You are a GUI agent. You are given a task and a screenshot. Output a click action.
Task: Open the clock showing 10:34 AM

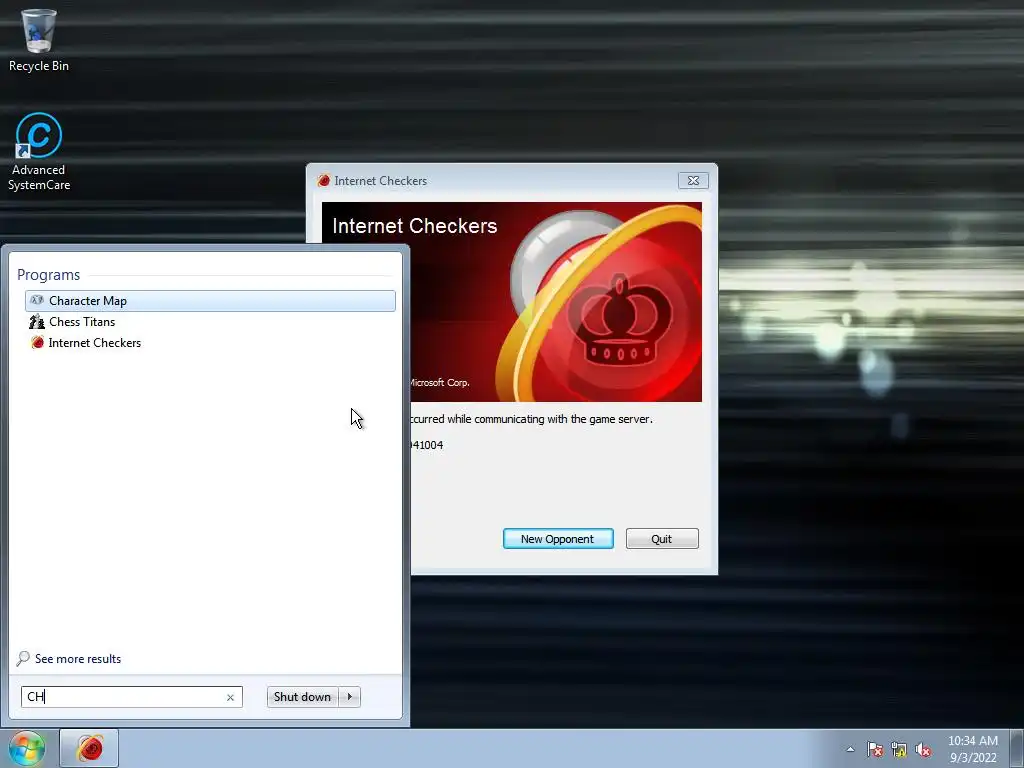[972, 749]
